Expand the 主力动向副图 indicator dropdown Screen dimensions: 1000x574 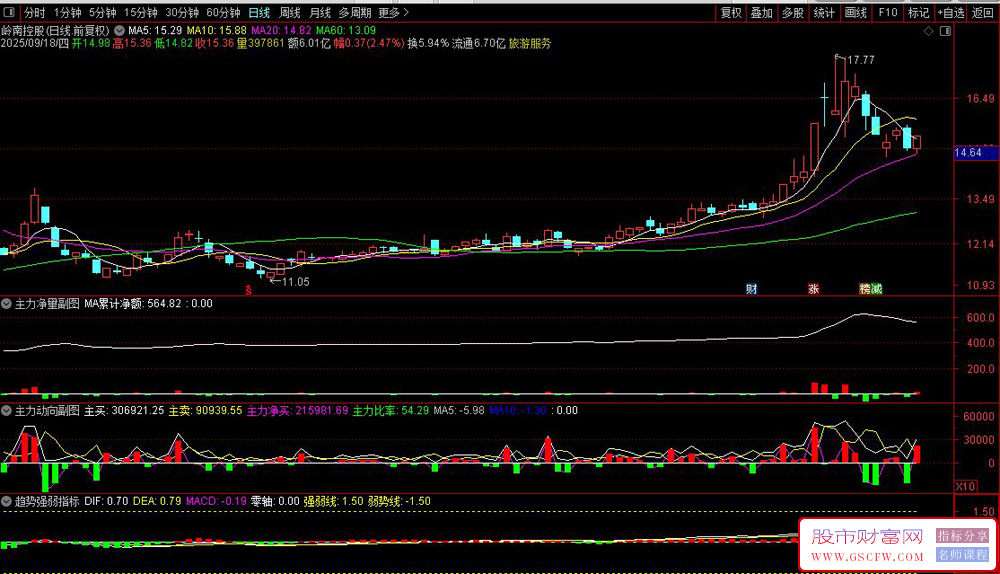[6, 411]
